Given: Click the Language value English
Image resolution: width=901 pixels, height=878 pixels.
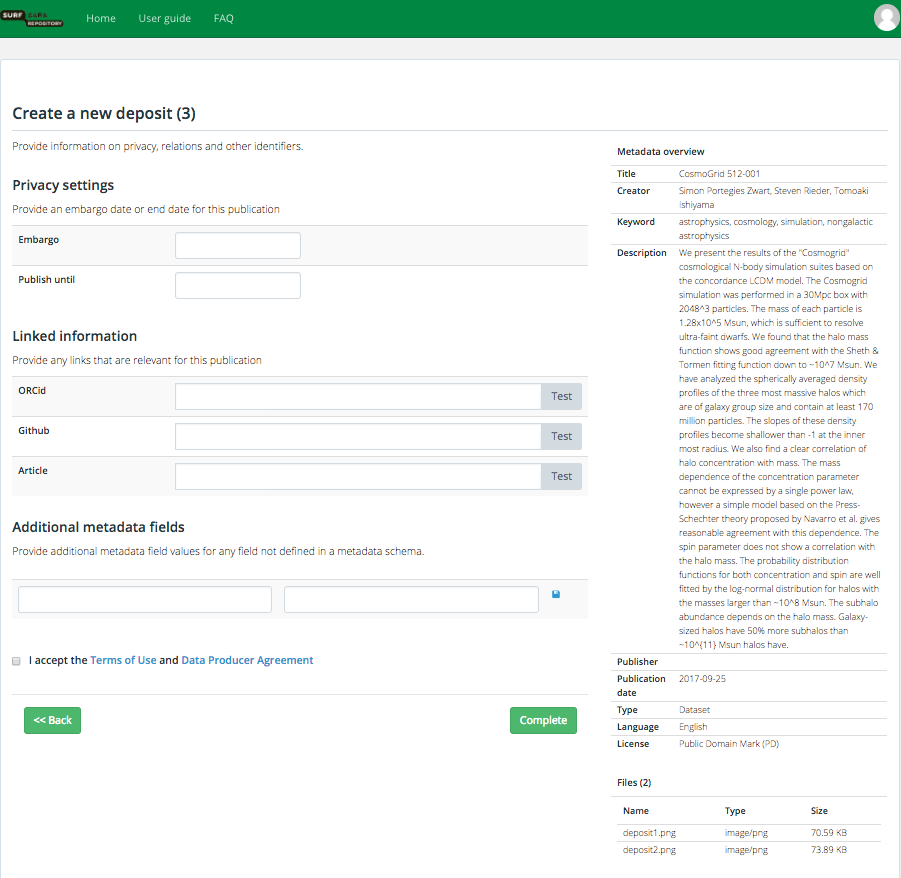Looking at the screenshot, I should tap(693, 727).
